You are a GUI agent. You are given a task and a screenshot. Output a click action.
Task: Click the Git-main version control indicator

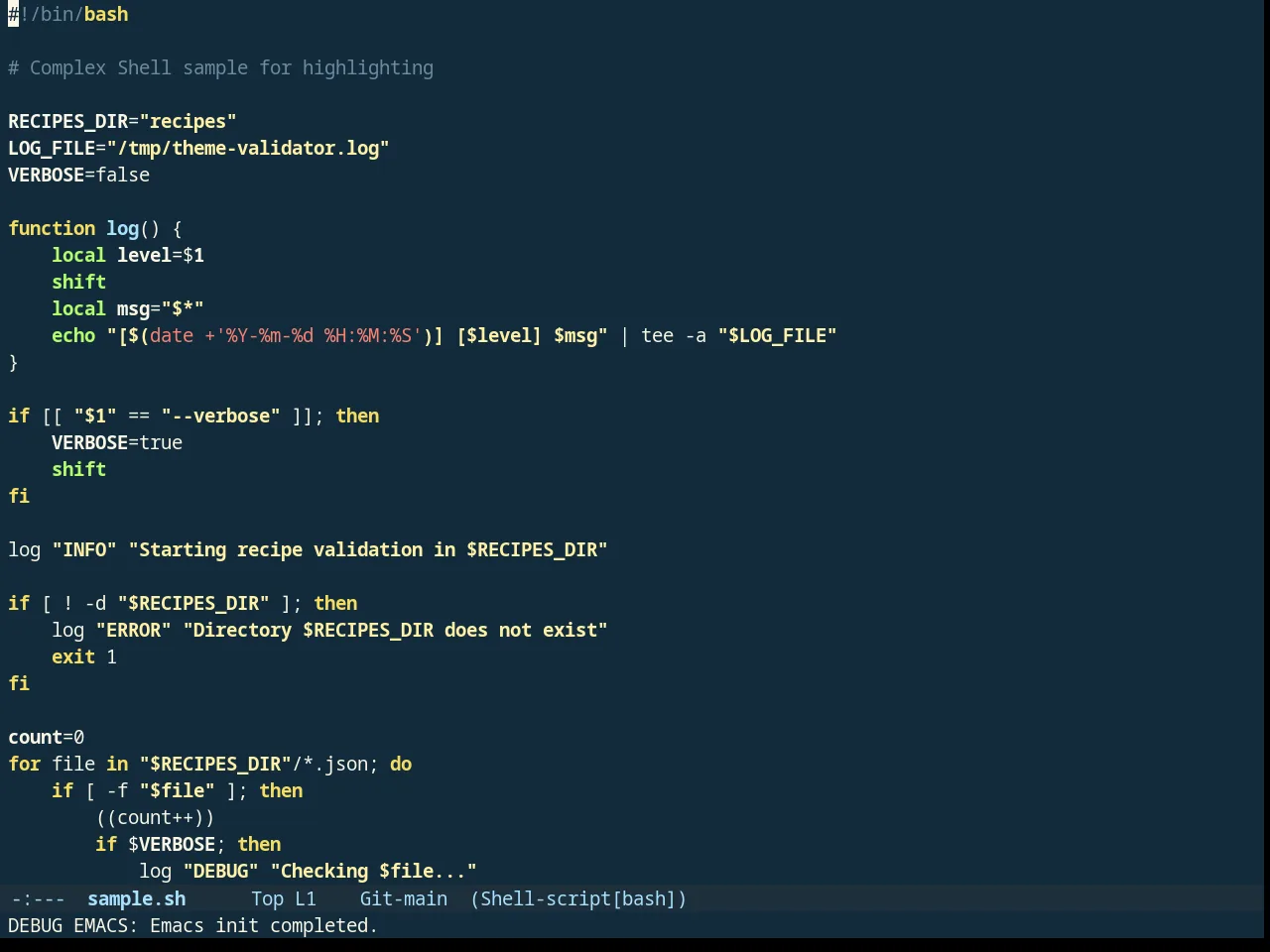[403, 898]
